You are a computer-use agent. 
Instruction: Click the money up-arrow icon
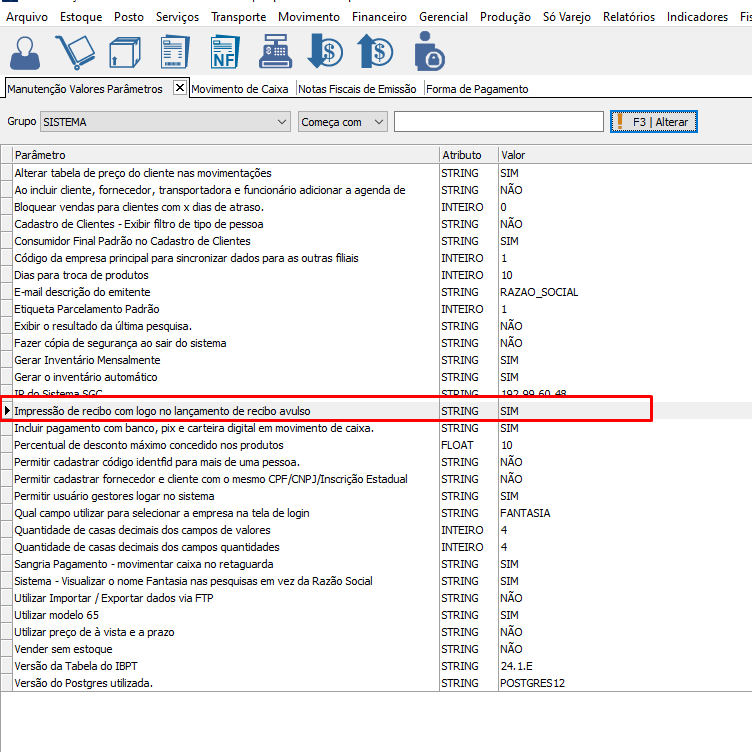[376, 52]
